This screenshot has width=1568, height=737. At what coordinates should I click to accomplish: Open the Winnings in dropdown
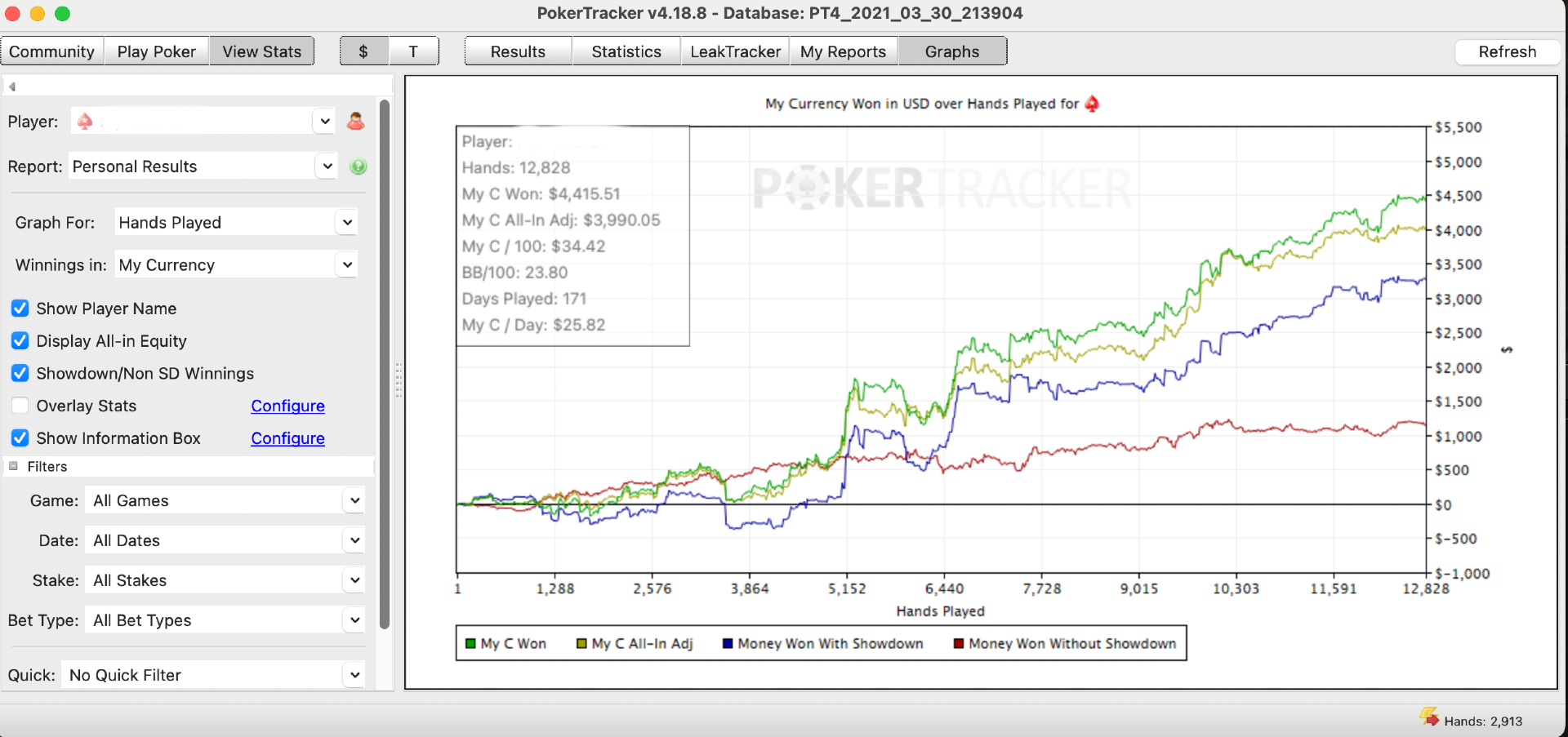tap(347, 264)
